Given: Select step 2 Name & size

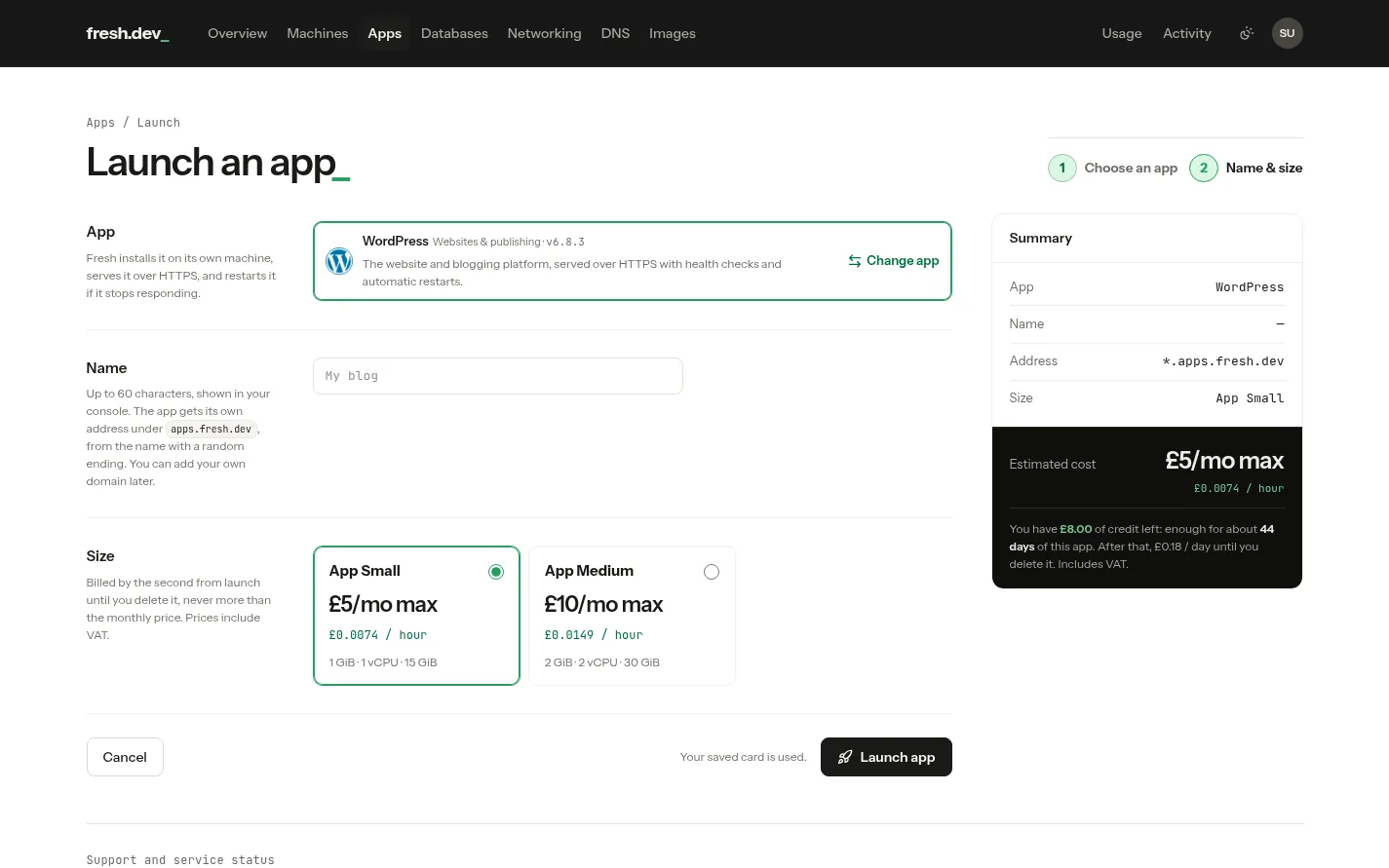Looking at the screenshot, I should pyautogui.click(x=1246, y=169).
